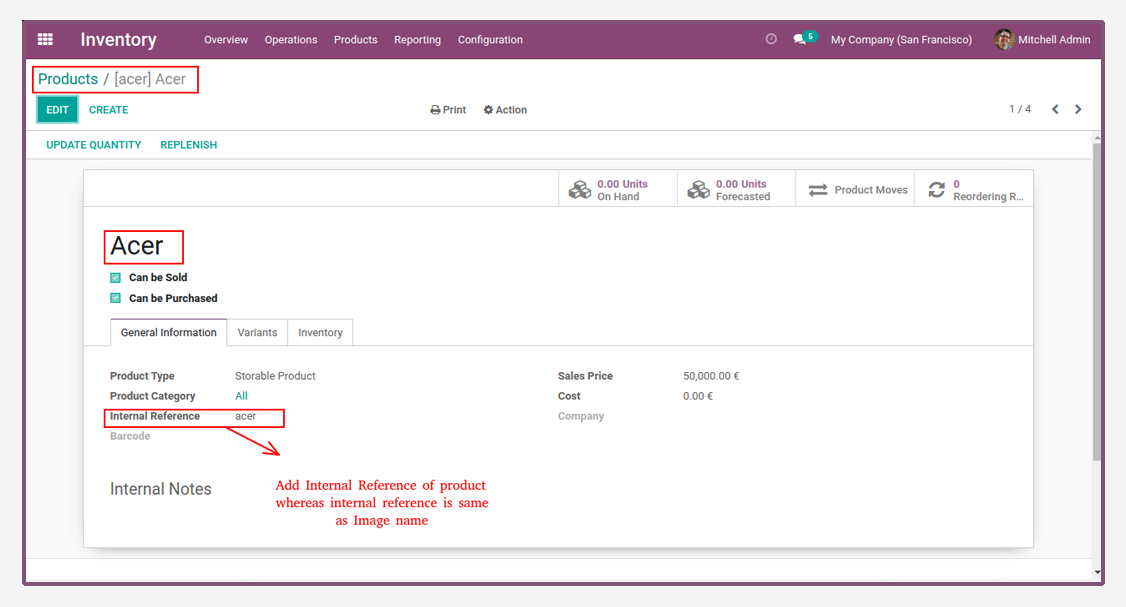The width and height of the screenshot is (1126, 607).
Task: Open the 0.00 Units On Hand stat
Action: click(618, 190)
